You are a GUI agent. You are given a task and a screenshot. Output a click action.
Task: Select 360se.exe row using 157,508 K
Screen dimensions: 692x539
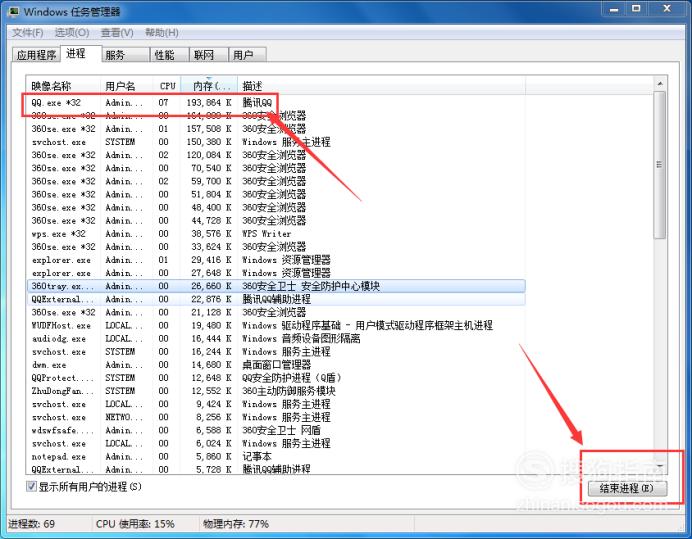coord(276,129)
